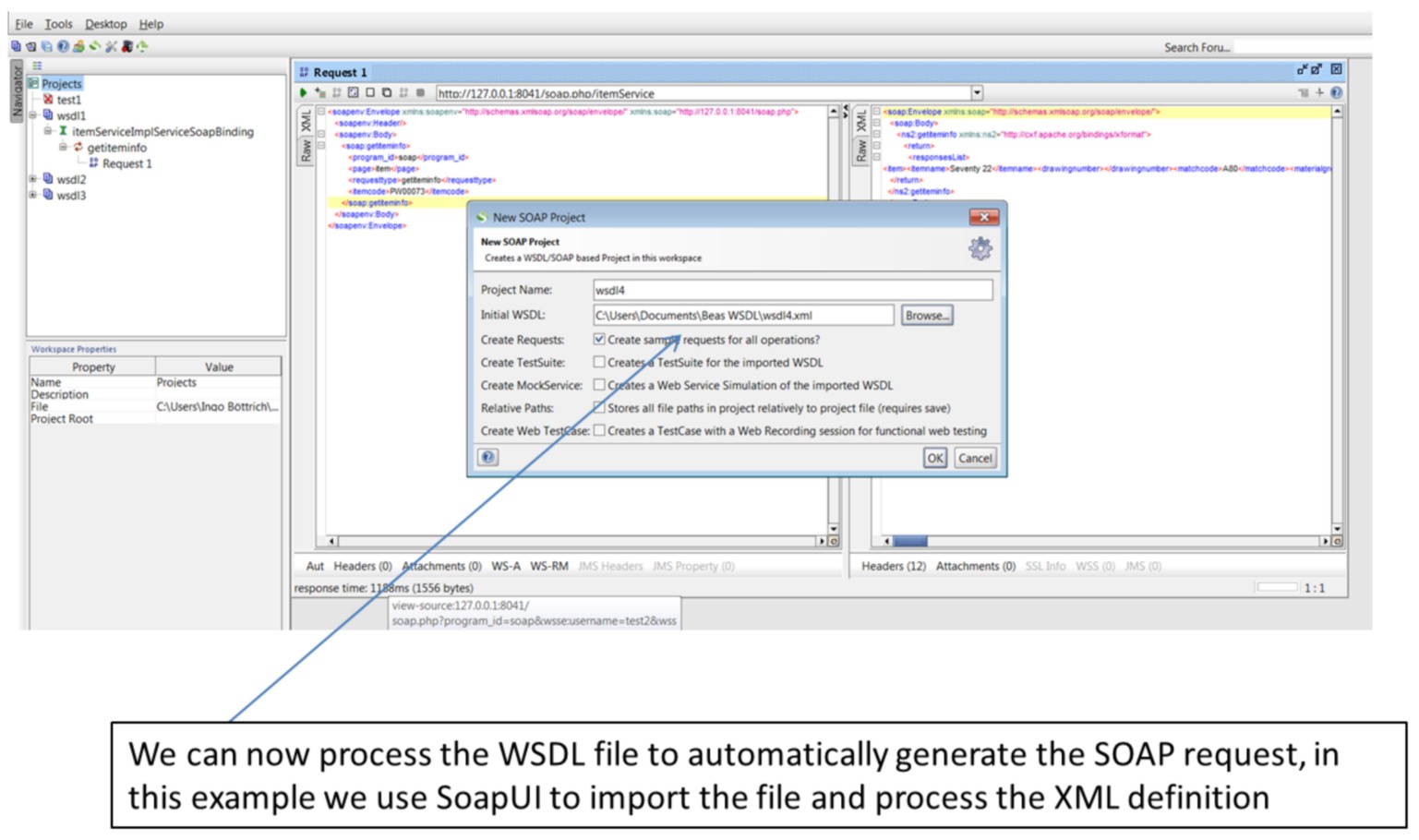Open the Tools menu
Screen dimensions: 1419x840
click(x=58, y=24)
